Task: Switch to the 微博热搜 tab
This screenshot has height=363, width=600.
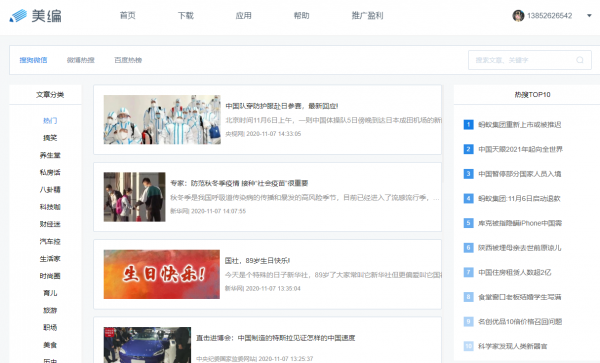Action: coord(80,60)
